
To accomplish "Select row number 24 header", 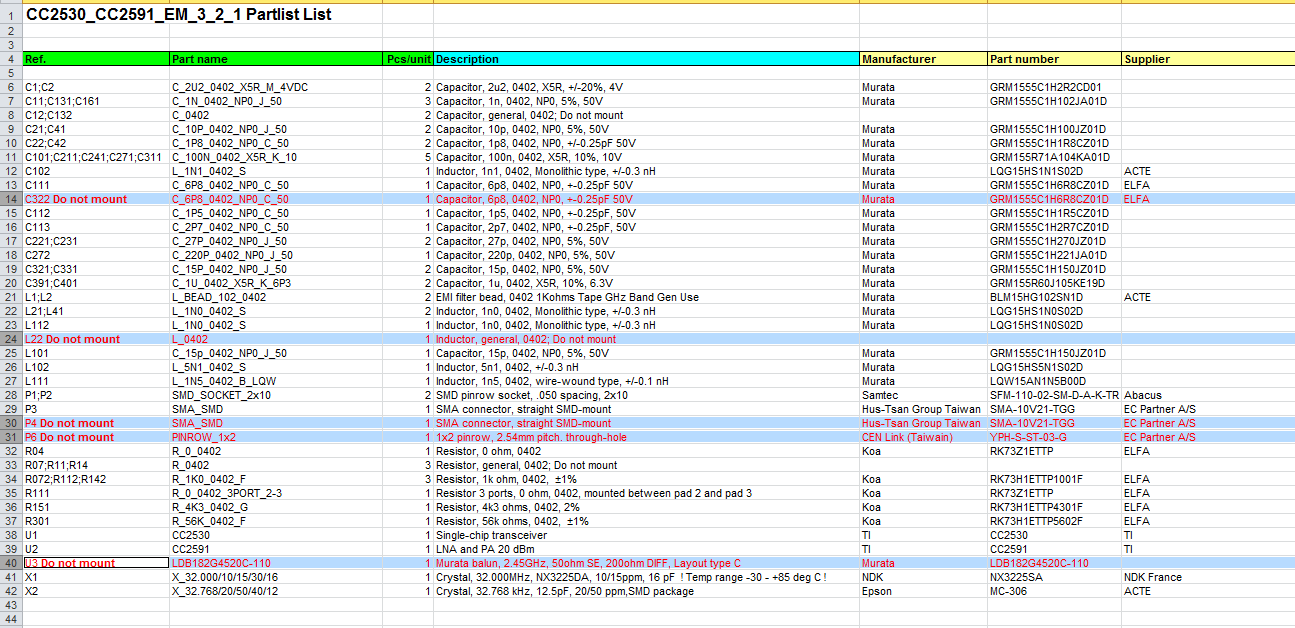I will pyautogui.click(x=11, y=339).
